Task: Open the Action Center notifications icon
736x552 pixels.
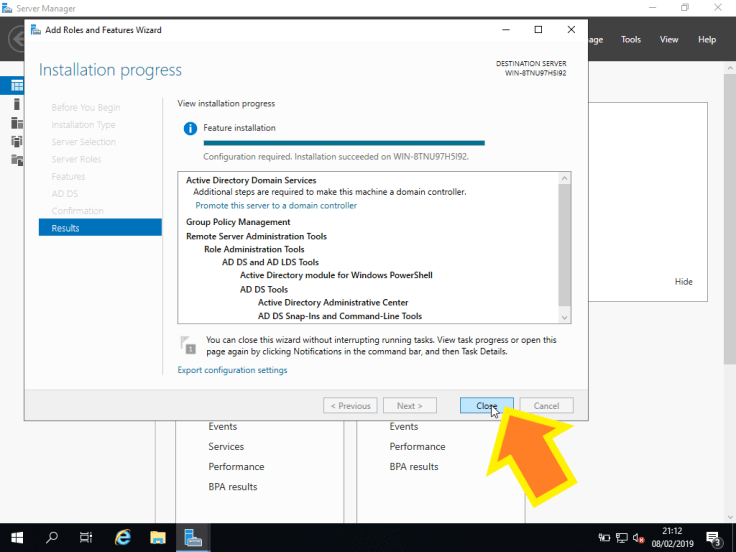Action: tap(714, 538)
